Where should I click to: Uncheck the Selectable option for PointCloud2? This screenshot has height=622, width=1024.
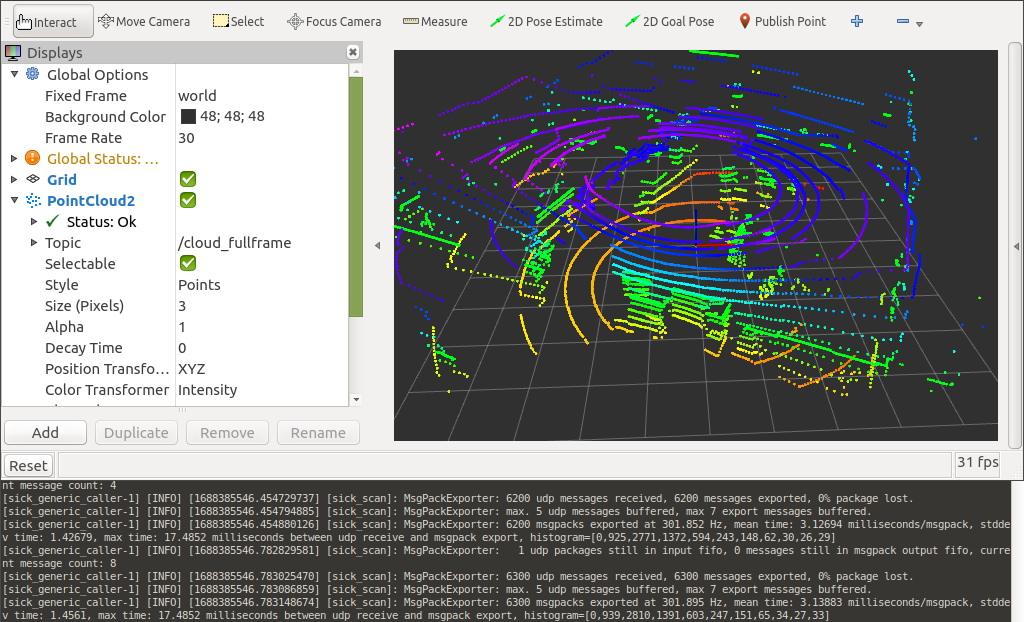point(187,263)
